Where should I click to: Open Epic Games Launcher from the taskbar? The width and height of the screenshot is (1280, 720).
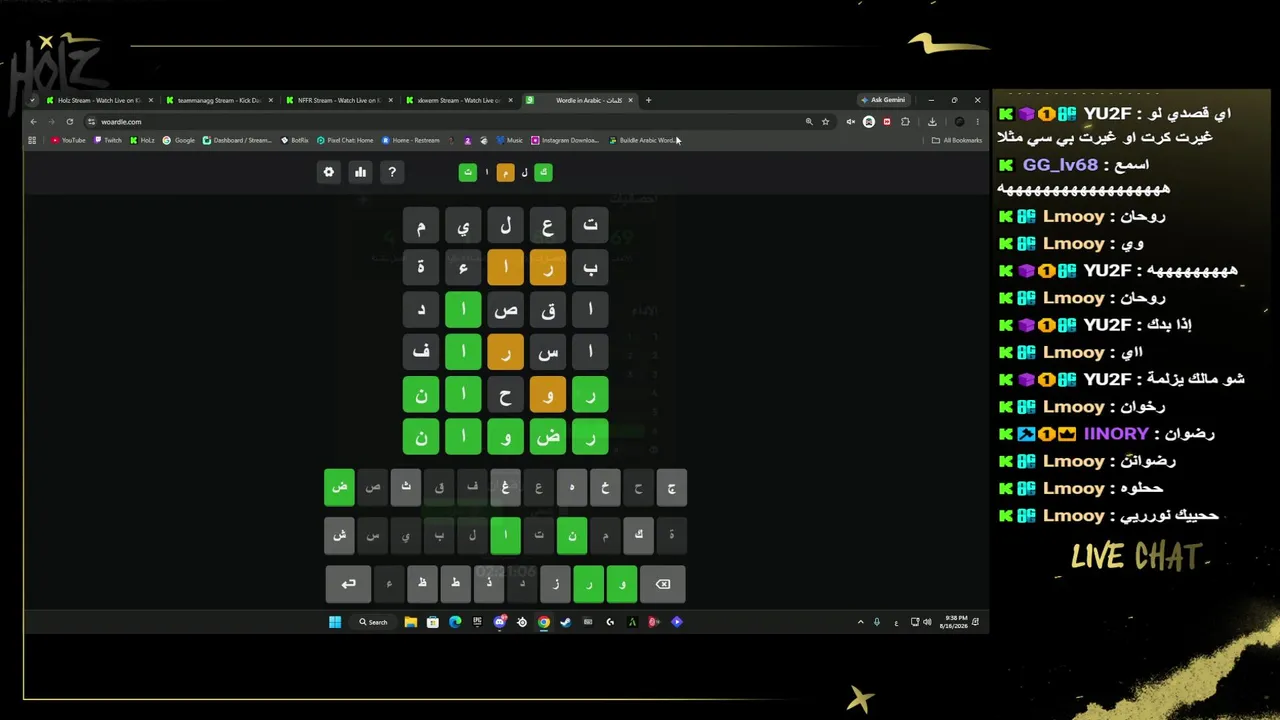click(x=477, y=622)
